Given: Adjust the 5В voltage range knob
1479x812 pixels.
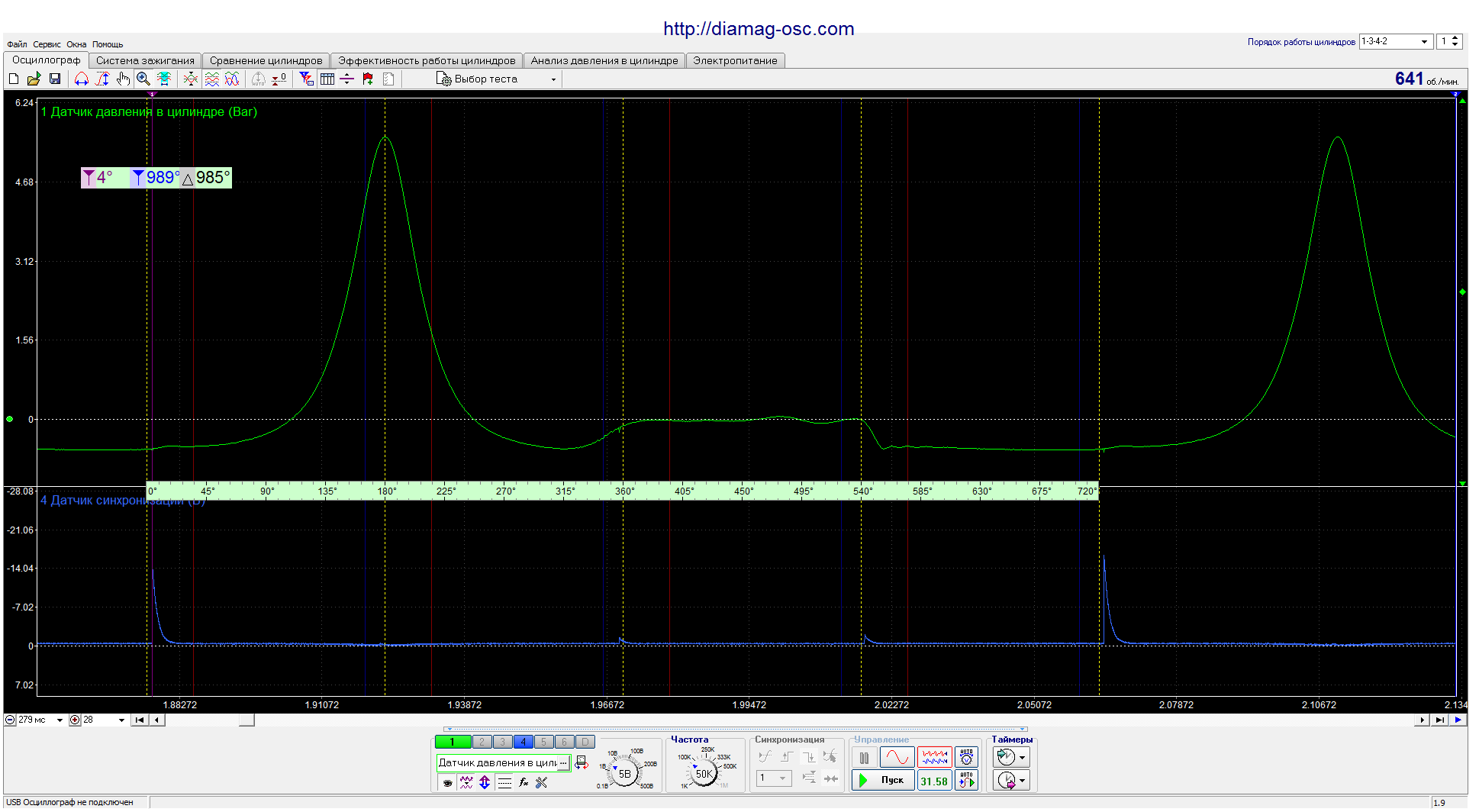Looking at the screenshot, I should click(625, 773).
